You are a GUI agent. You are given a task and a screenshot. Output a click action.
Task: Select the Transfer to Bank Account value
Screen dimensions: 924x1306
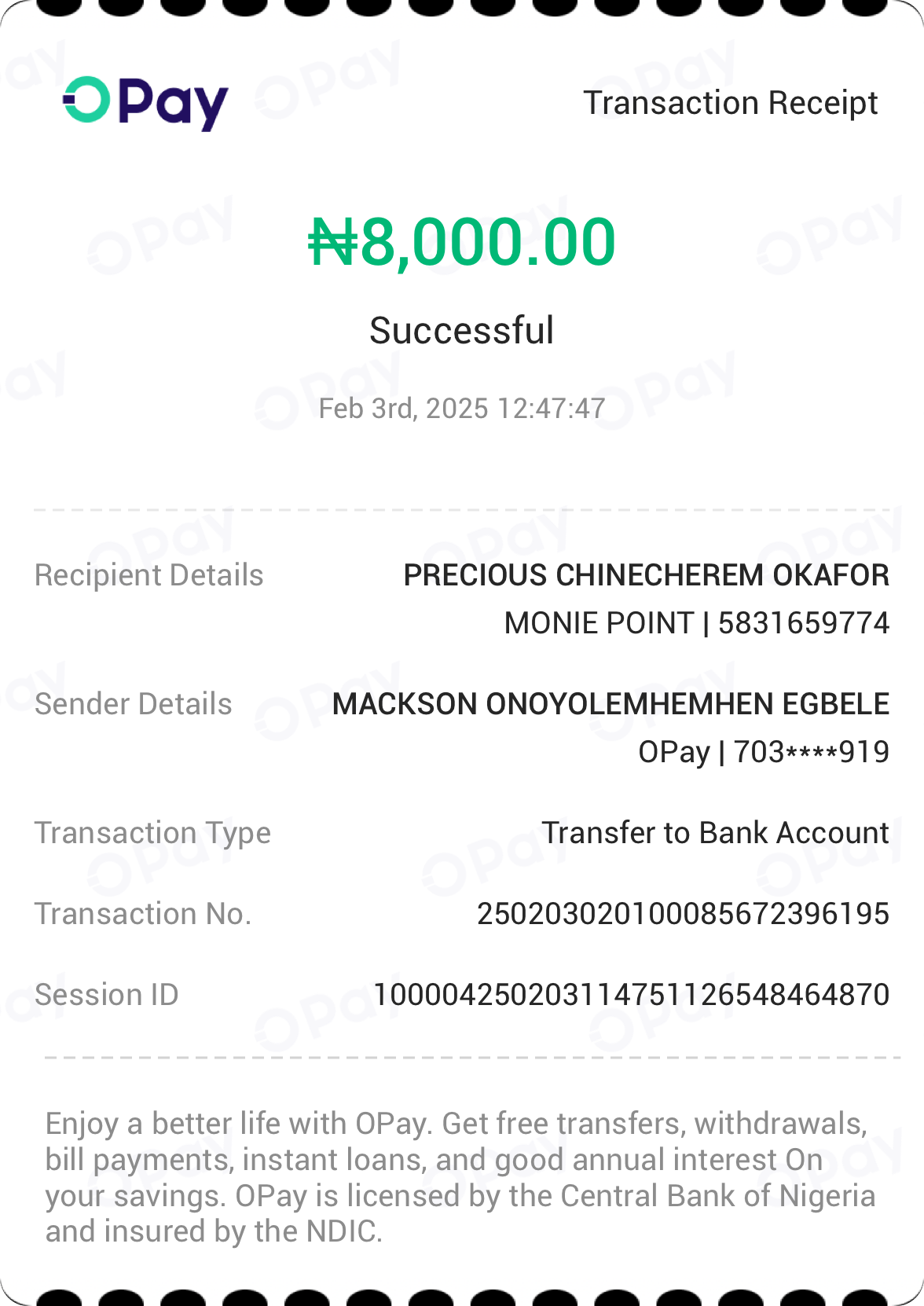(715, 833)
